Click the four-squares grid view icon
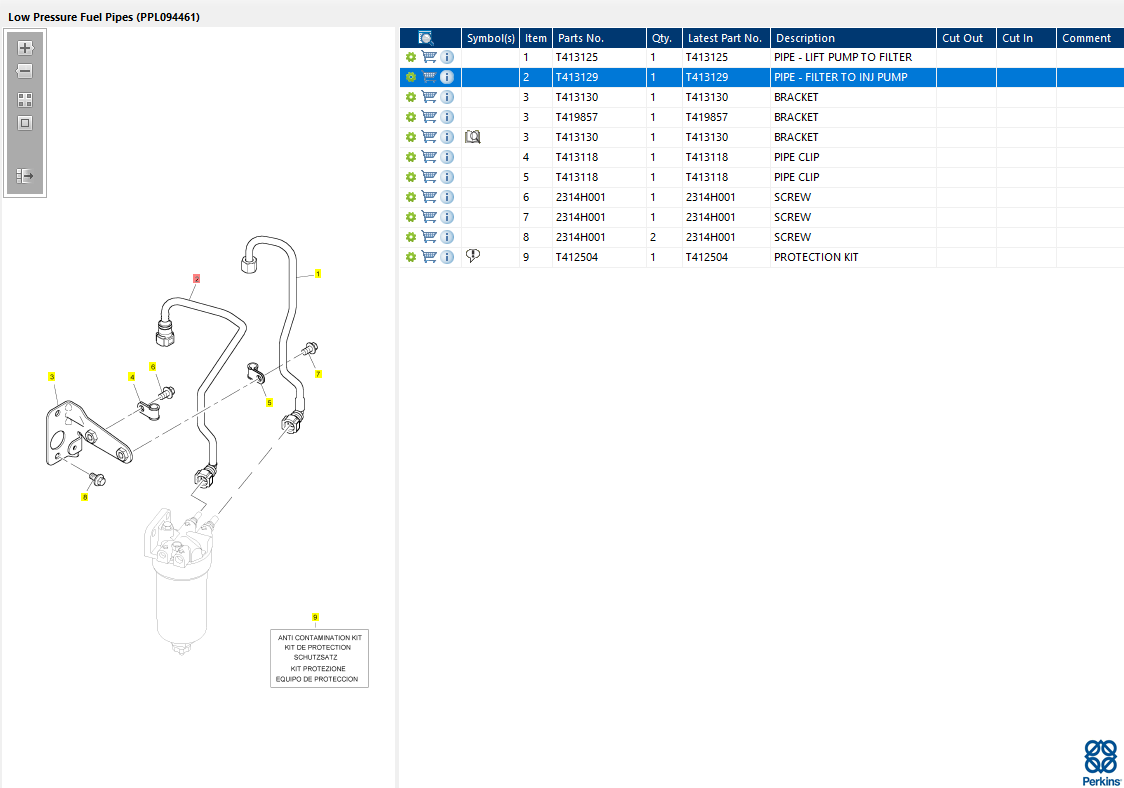The height and width of the screenshot is (788, 1124). coord(25,100)
